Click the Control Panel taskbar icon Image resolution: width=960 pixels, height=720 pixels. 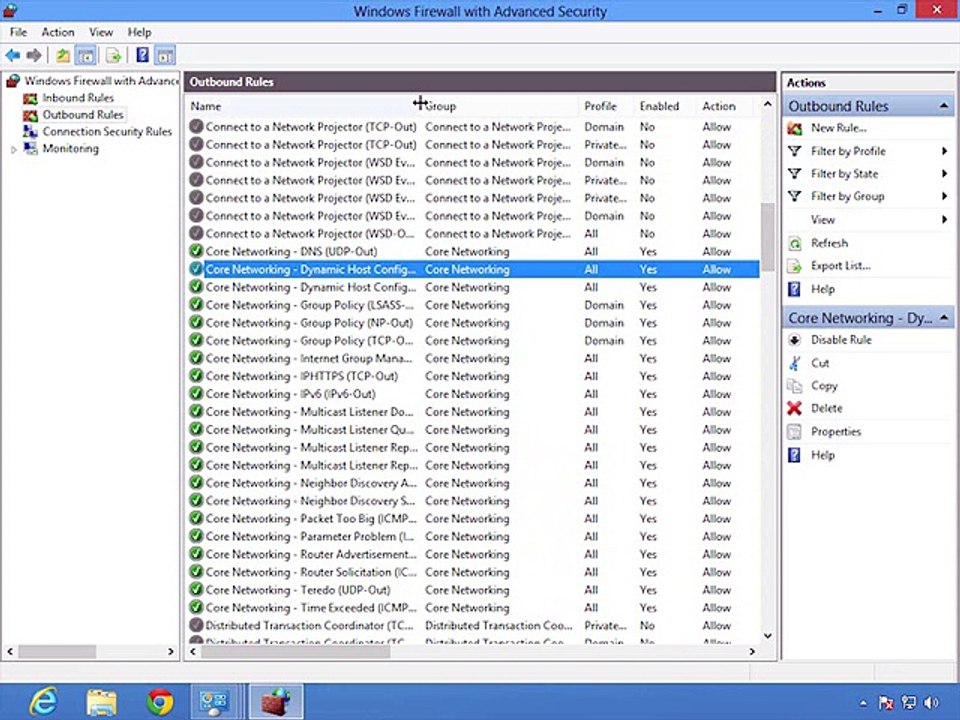pyautogui.click(x=214, y=702)
